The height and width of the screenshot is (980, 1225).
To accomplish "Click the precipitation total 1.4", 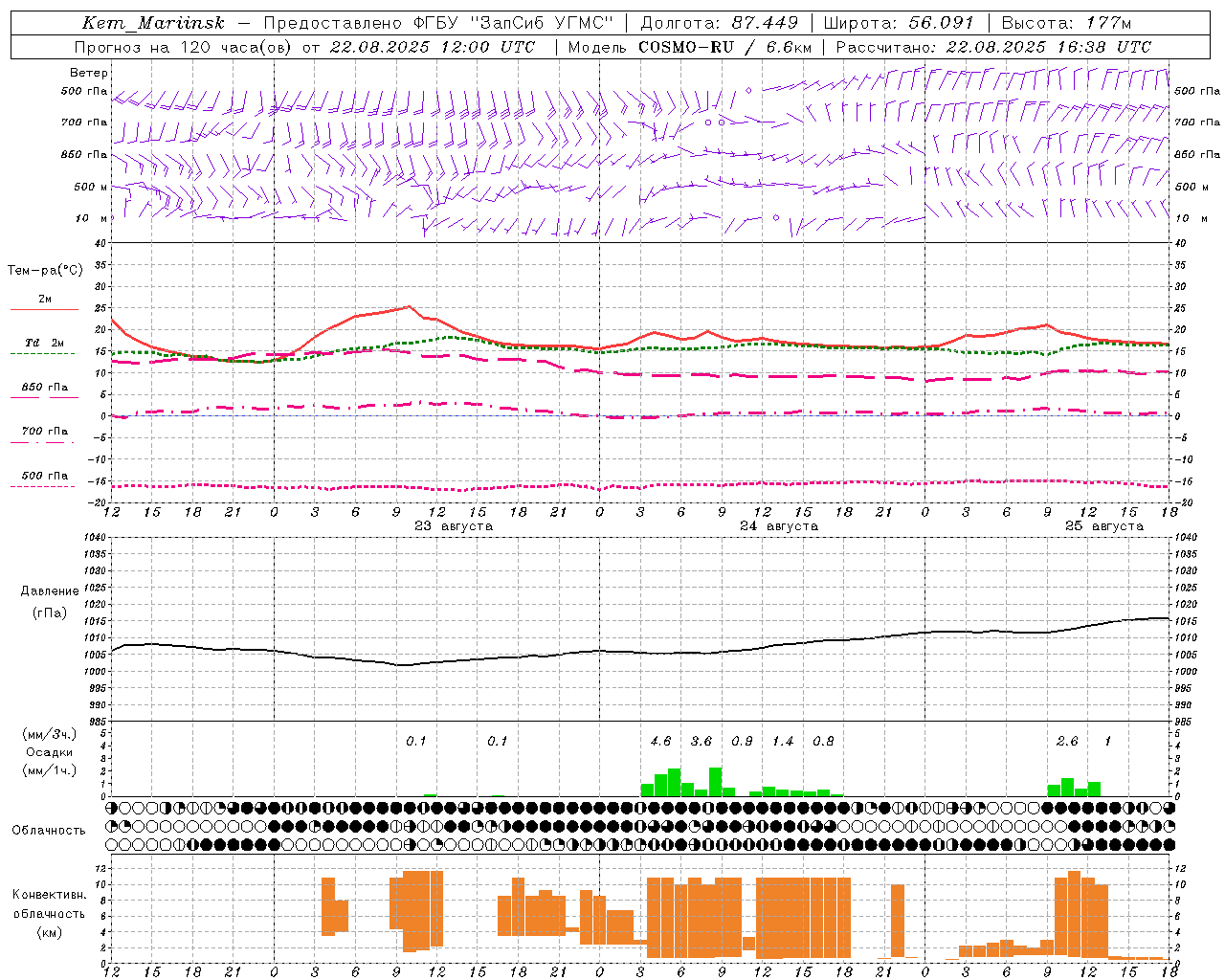I will click(783, 742).
